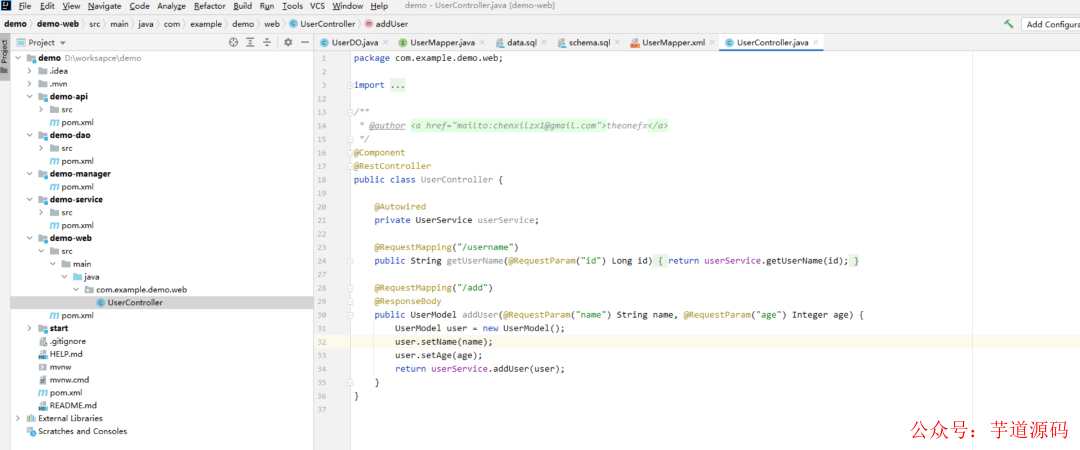Viewport: 1080px width, 450px height.
Task: Click the mailto link in the Javadoc comment
Action: [539, 126]
